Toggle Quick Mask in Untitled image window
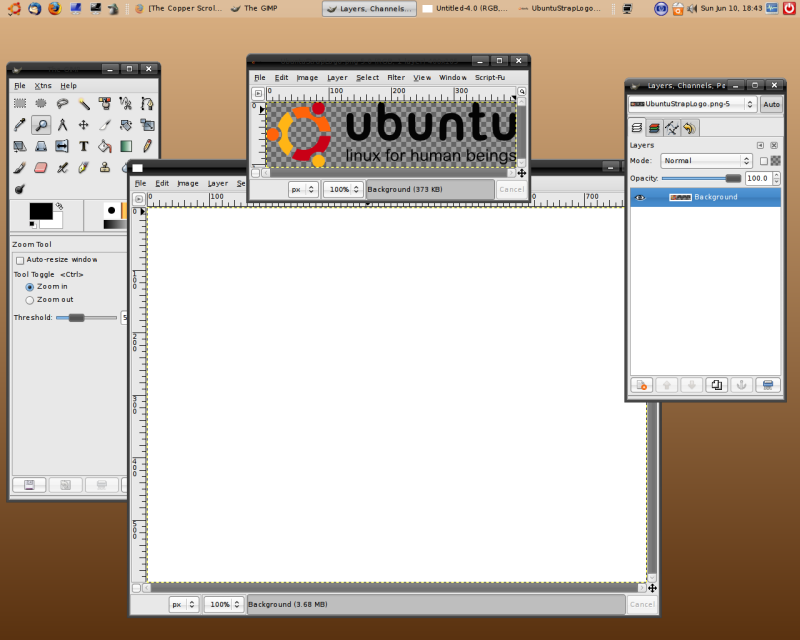The height and width of the screenshot is (640, 800). tap(136, 588)
